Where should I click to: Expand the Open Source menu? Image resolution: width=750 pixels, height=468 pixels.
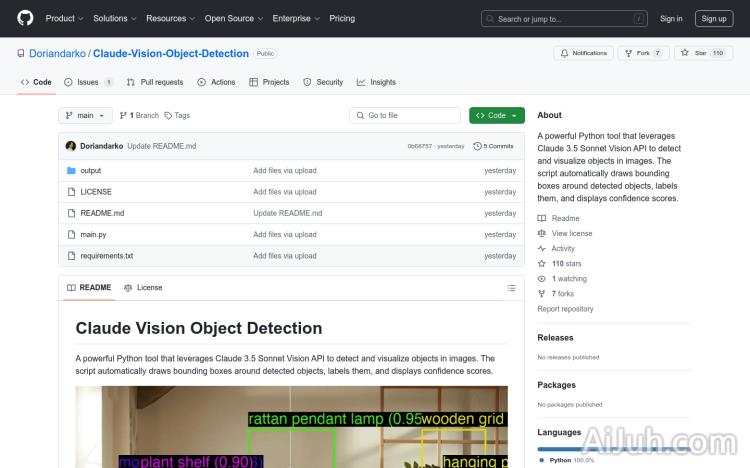coord(233,18)
